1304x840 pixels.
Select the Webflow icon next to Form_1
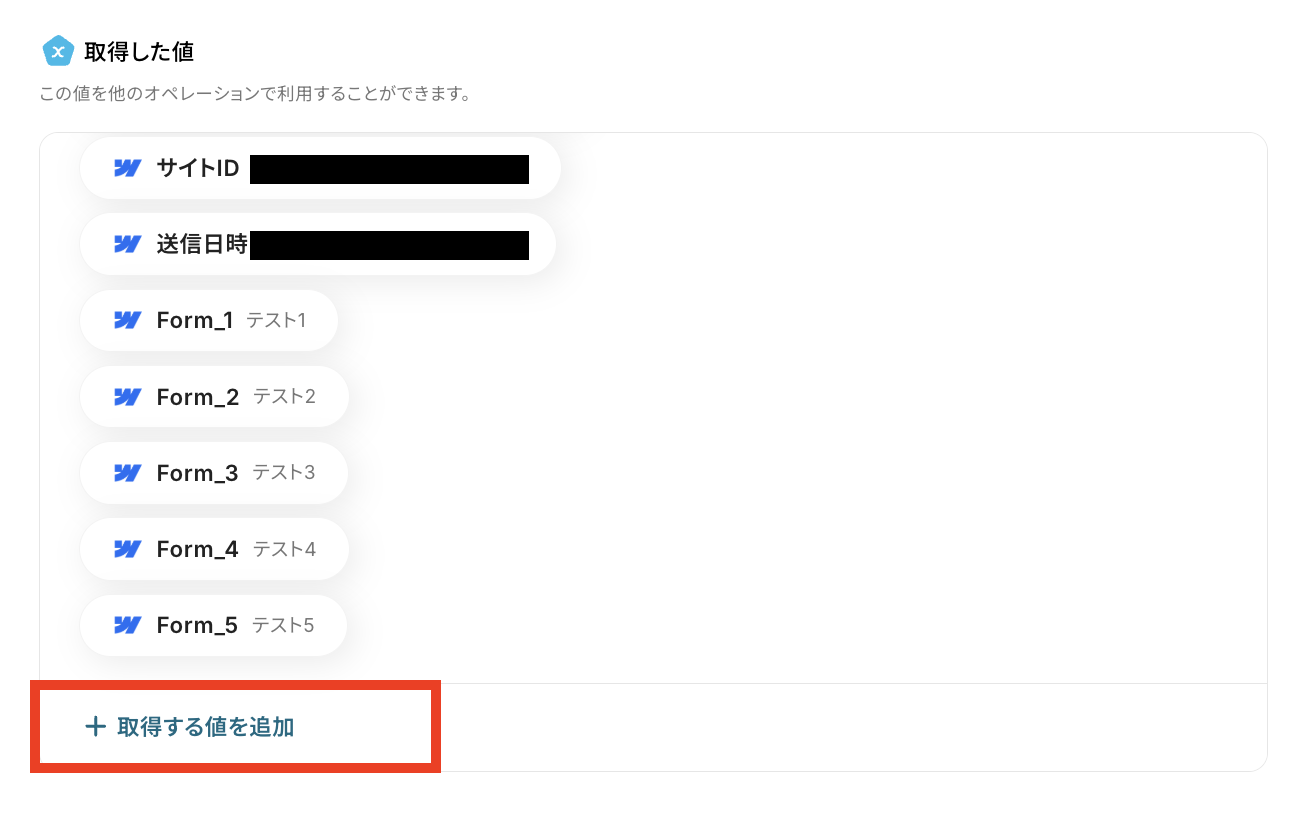click(127, 320)
